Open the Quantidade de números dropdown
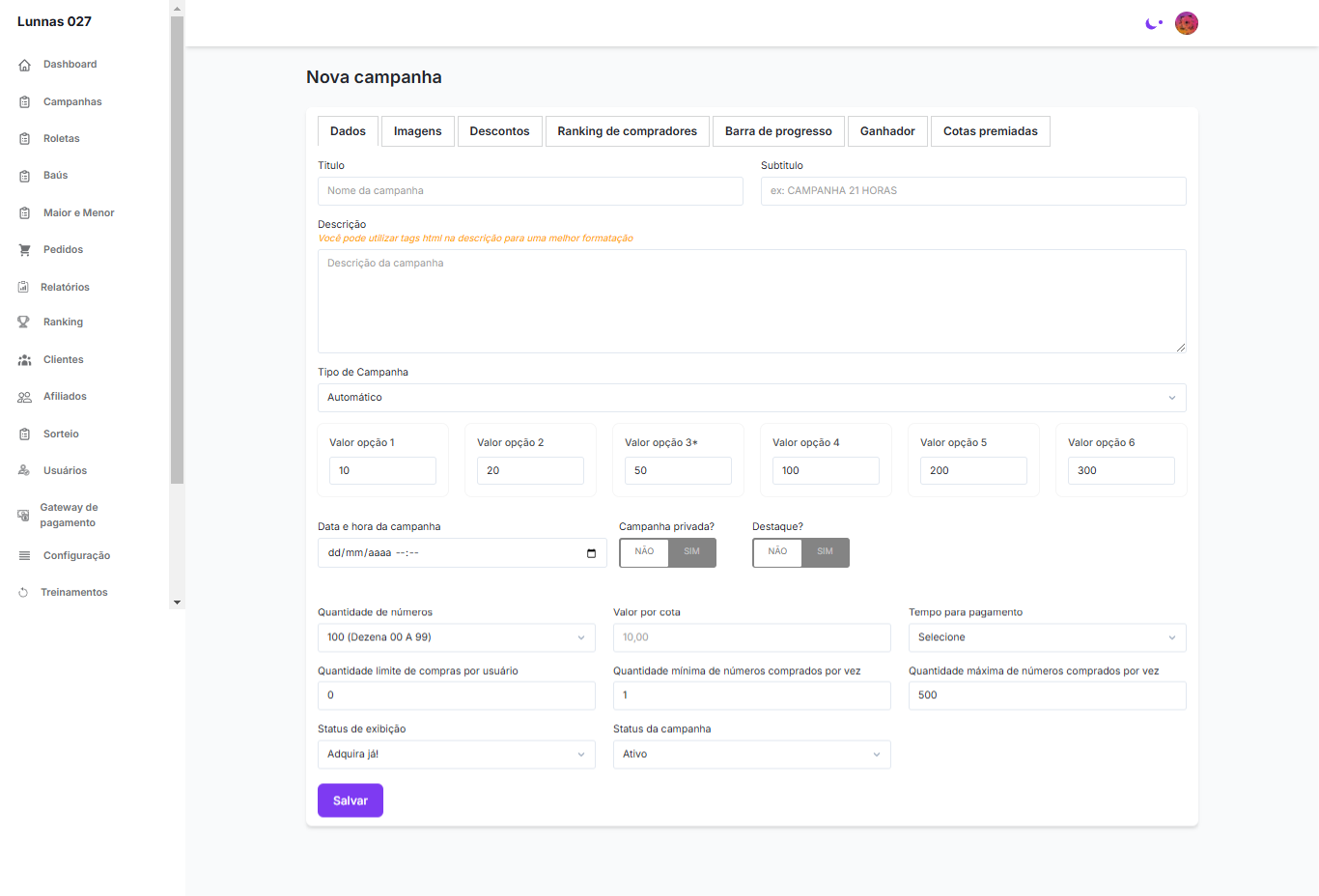1319x896 pixels. (x=456, y=637)
